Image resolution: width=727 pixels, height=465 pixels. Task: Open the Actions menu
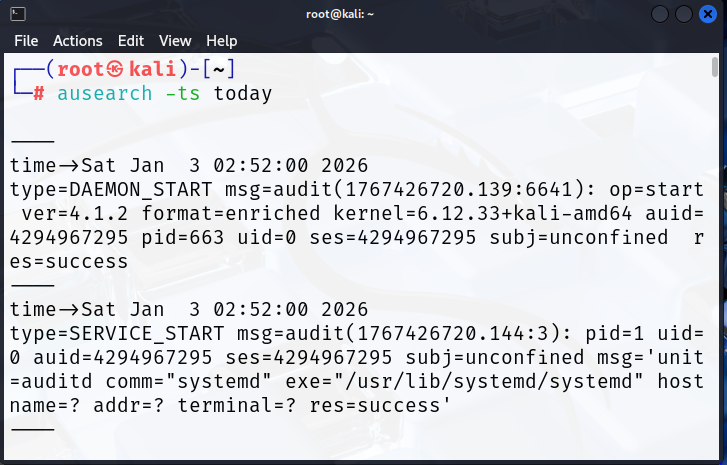tap(77, 41)
